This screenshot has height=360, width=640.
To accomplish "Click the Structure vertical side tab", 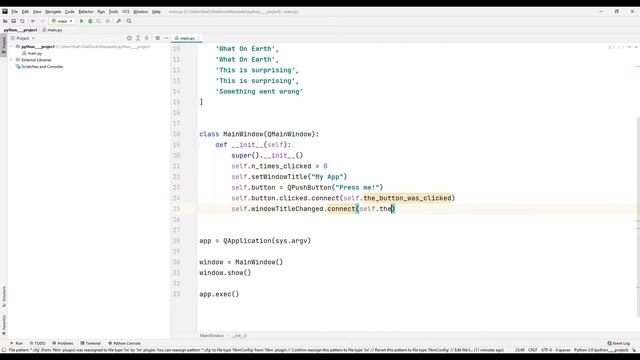I will coord(4,297).
